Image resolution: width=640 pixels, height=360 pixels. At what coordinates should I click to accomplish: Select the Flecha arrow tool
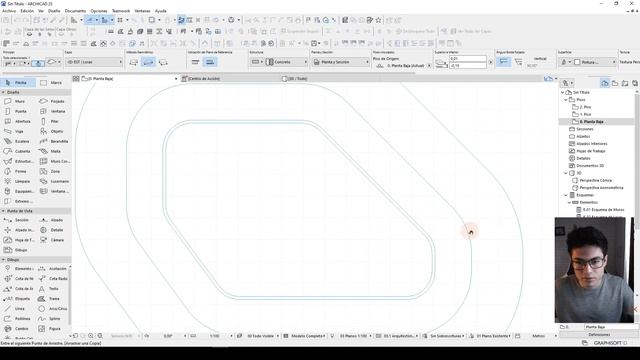click(18, 83)
